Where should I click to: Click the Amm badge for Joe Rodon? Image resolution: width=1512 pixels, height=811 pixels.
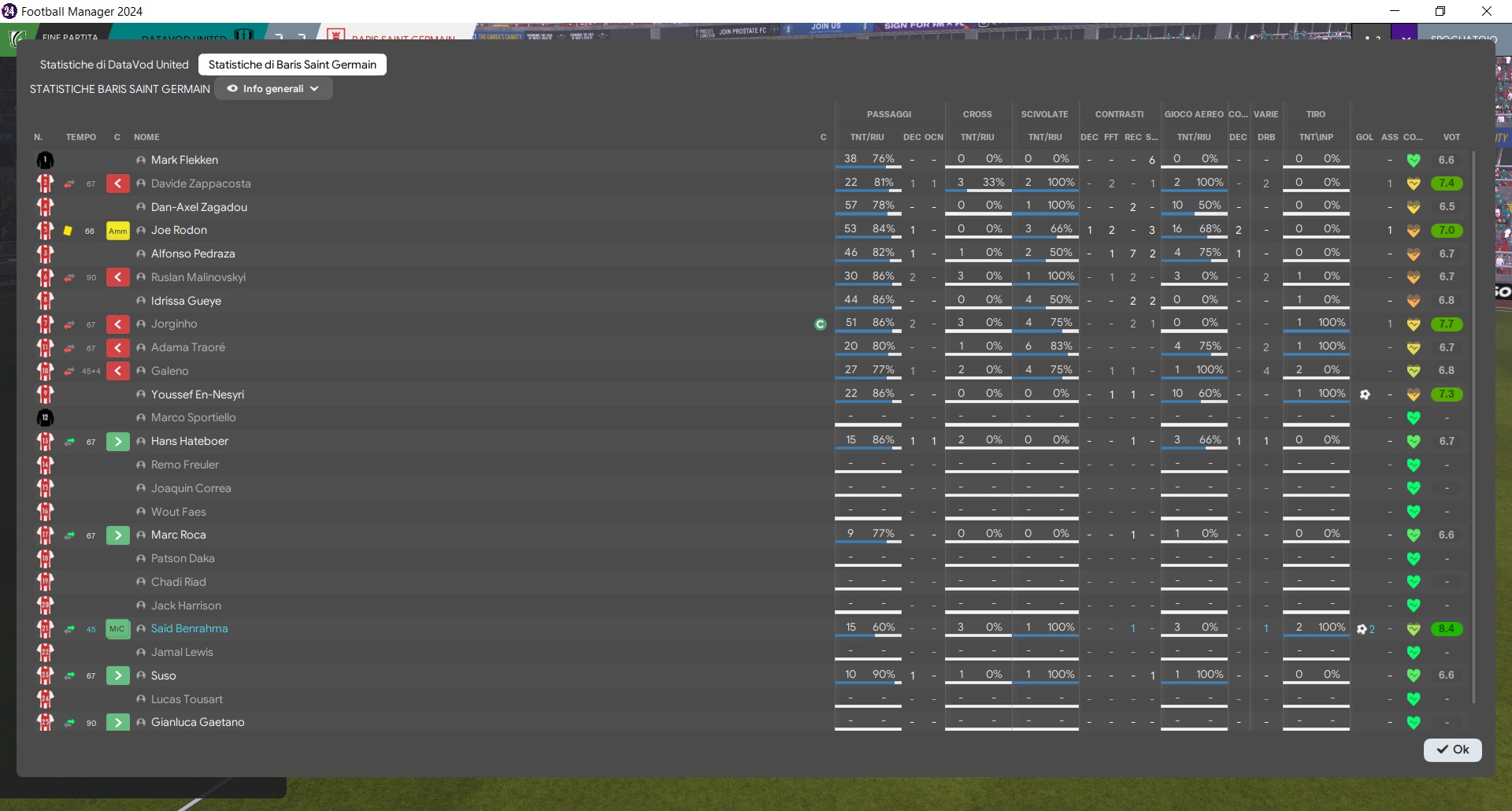pos(117,231)
